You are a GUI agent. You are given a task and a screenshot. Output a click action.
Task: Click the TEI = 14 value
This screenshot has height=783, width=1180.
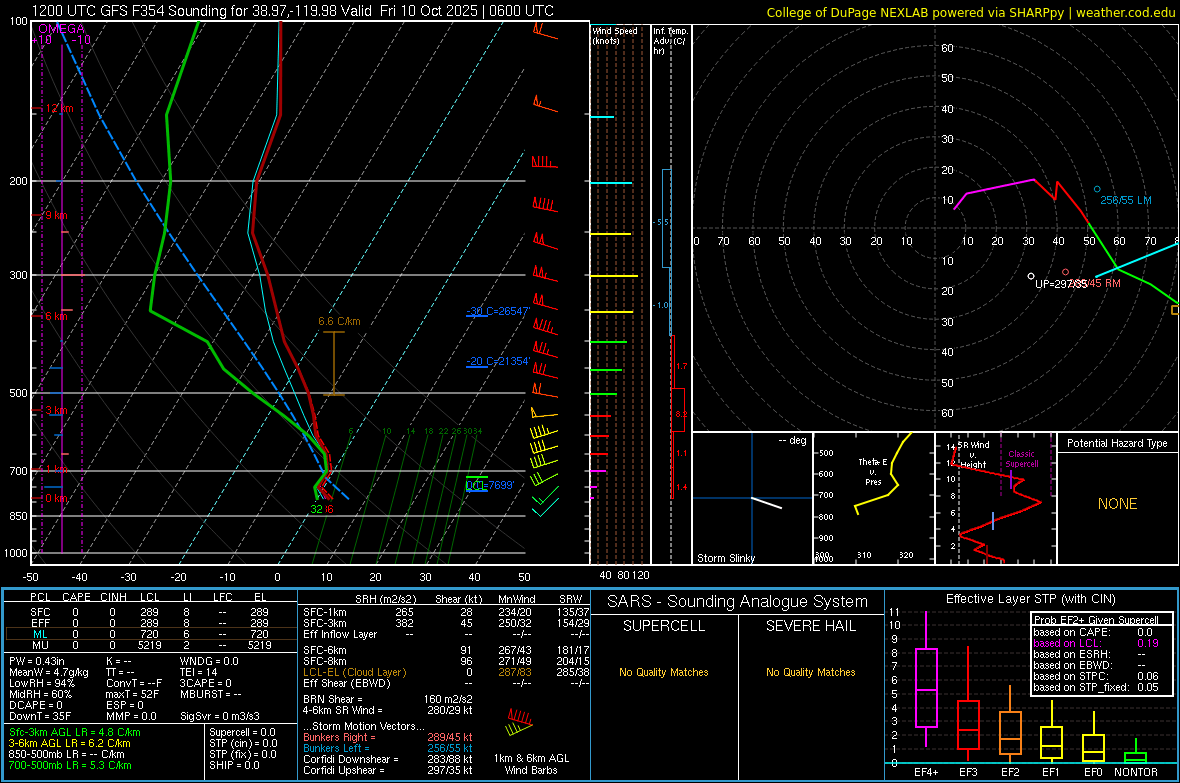(199, 672)
